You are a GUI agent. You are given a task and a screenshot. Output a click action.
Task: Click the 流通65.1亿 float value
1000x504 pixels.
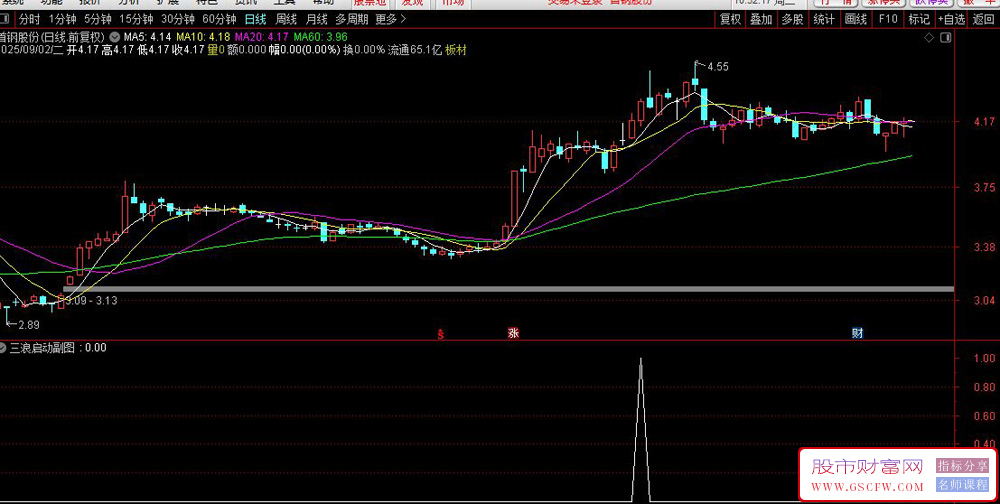415,50
